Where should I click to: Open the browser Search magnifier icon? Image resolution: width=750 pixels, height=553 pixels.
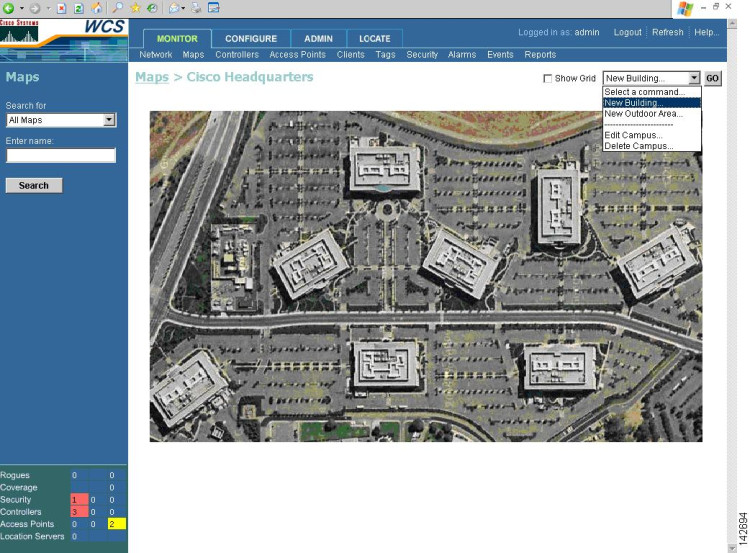pyautogui.click(x=117, y=8)
